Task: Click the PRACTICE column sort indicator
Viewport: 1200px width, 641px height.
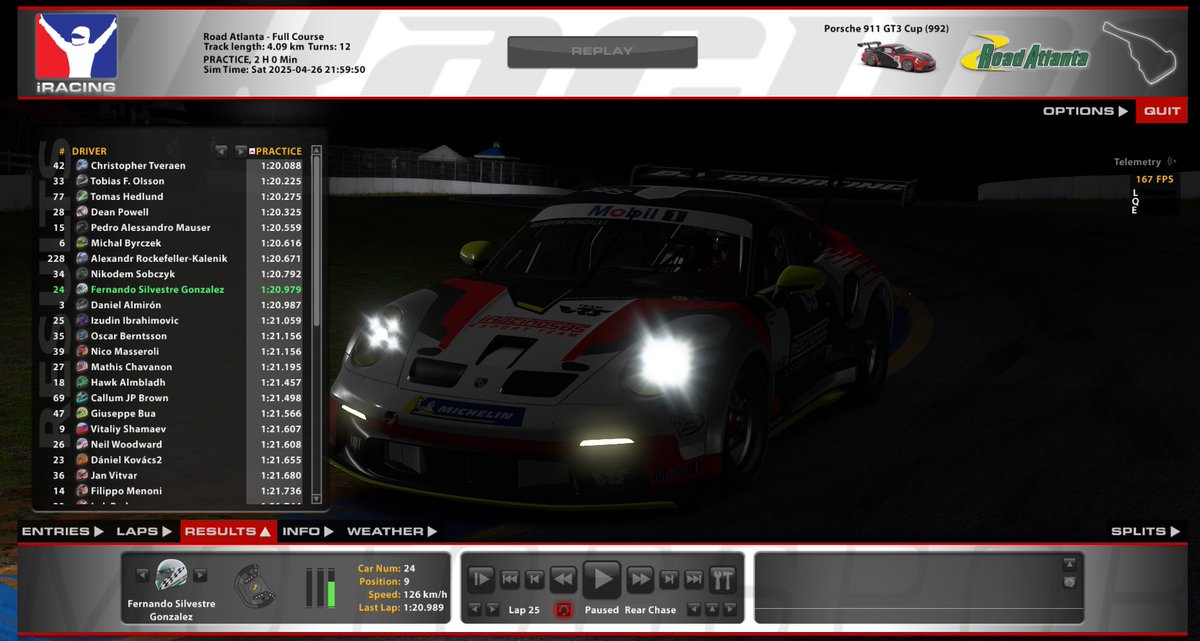Action: [252, 151]
